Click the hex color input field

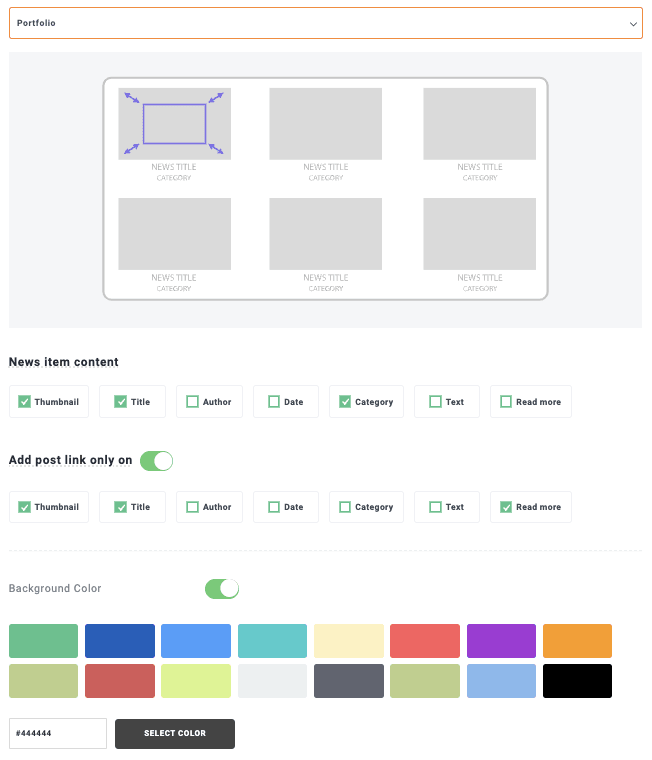(x=58, y=733)
